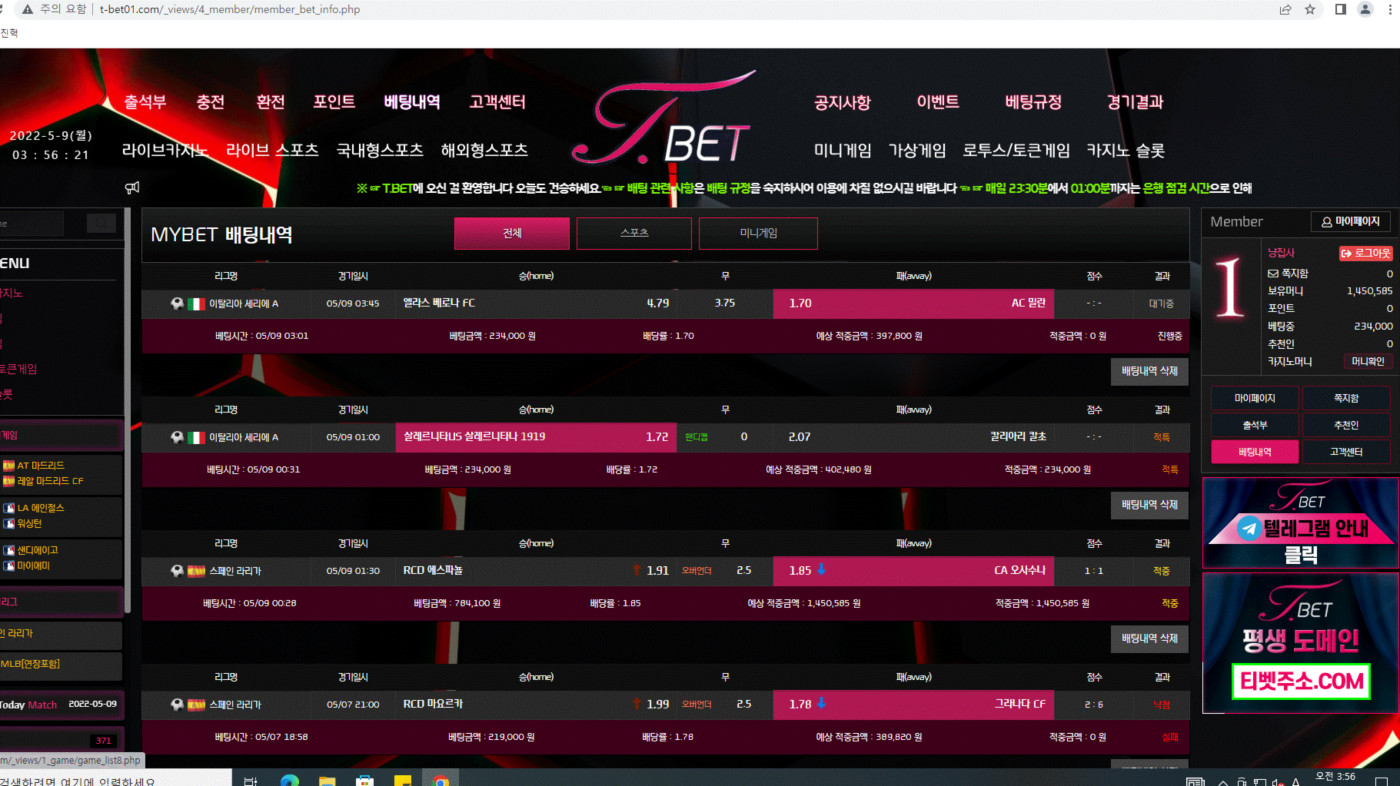The height and width of the screenshot is (786, 1400).
Task: Open 로투스/토큰게임 menu item
Action: point(1016,150)
